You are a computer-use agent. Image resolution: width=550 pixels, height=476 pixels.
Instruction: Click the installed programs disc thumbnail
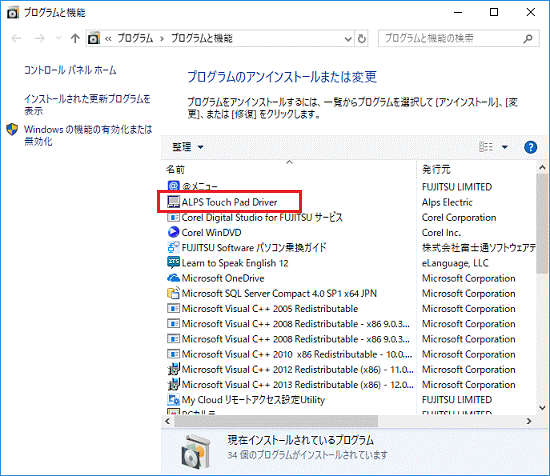tap(195, 451)
